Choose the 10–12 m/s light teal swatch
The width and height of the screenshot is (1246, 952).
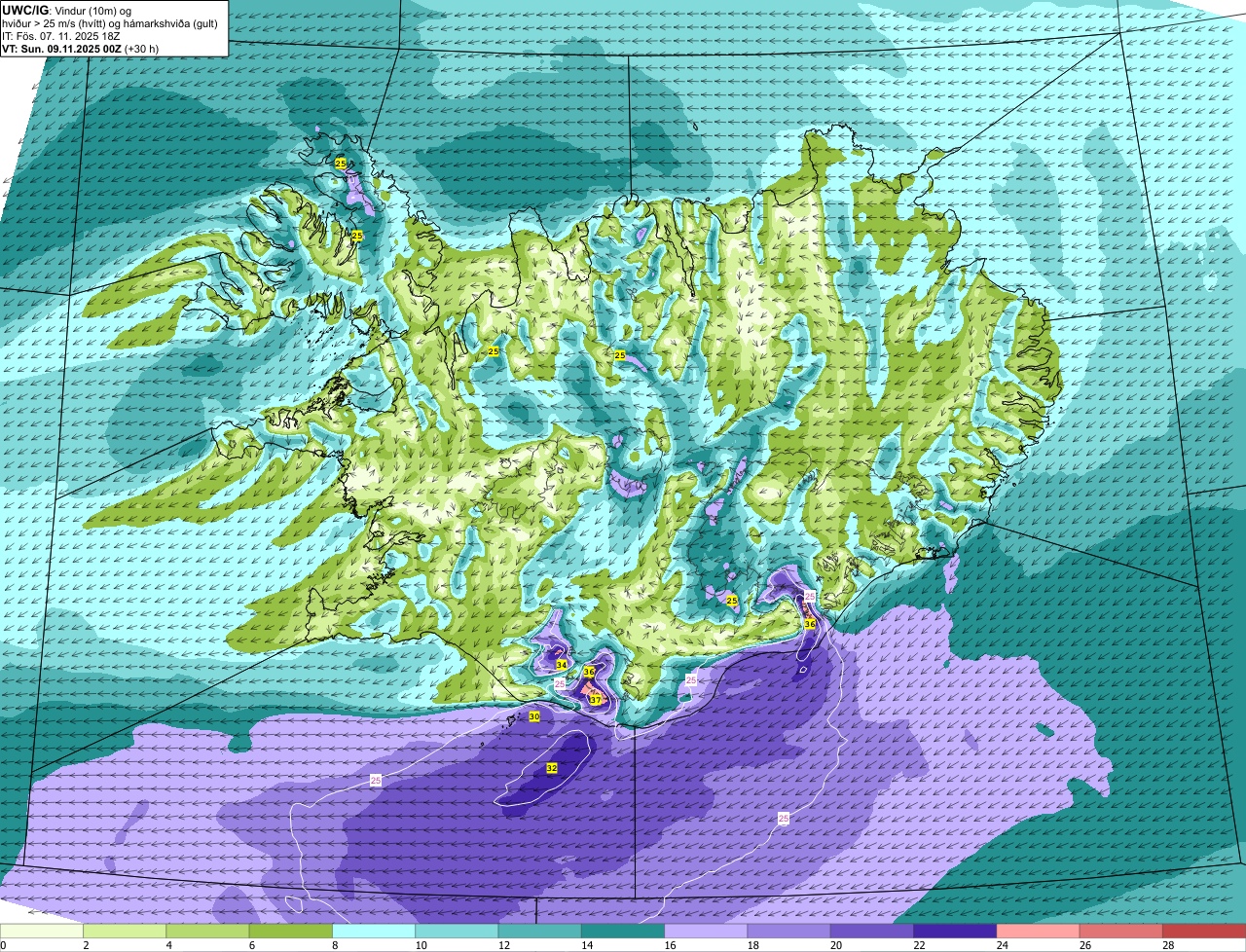coord(457,932)
